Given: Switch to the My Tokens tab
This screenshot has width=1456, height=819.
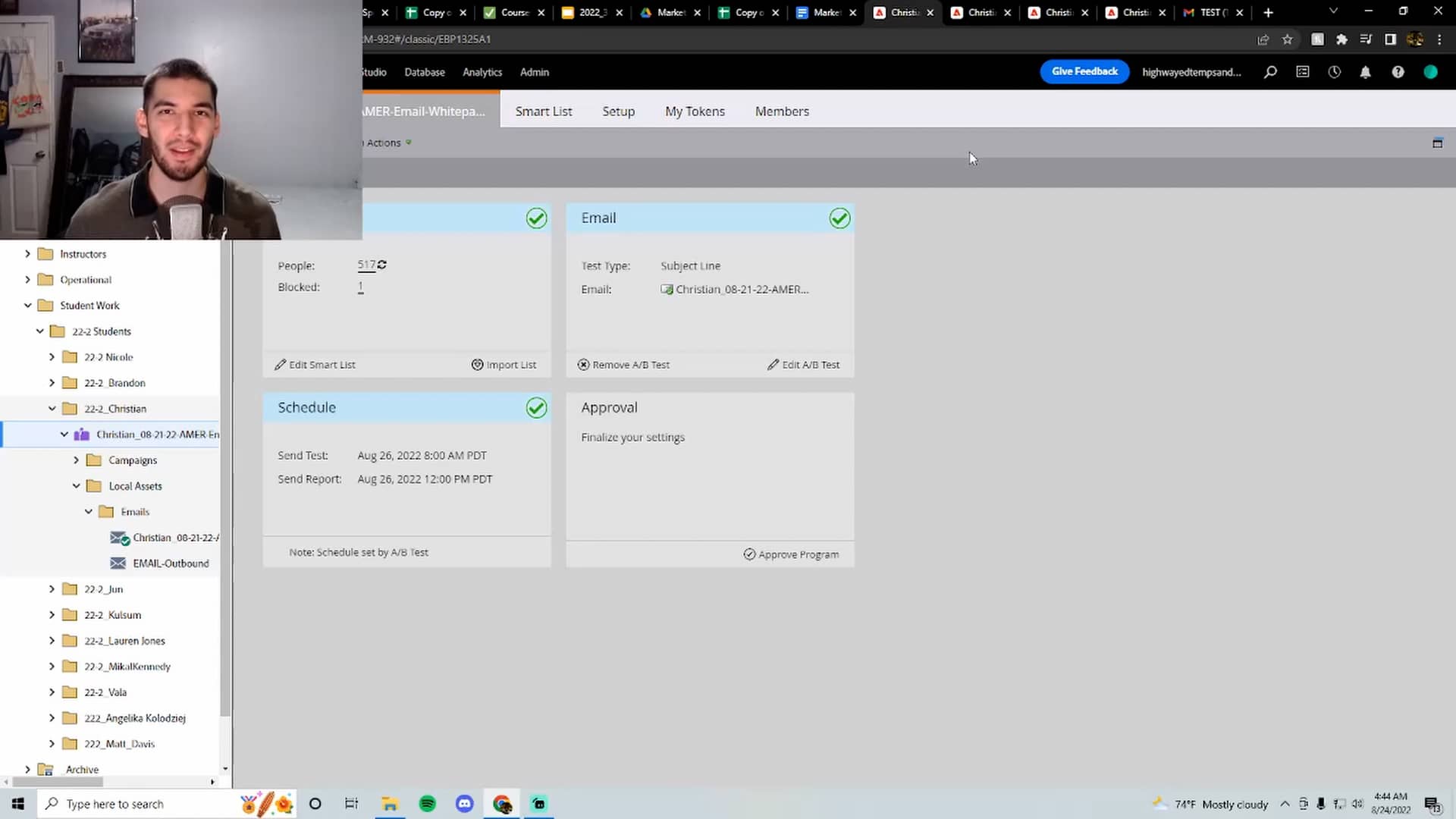Looking at the screenshot, I should click(695, 111).
